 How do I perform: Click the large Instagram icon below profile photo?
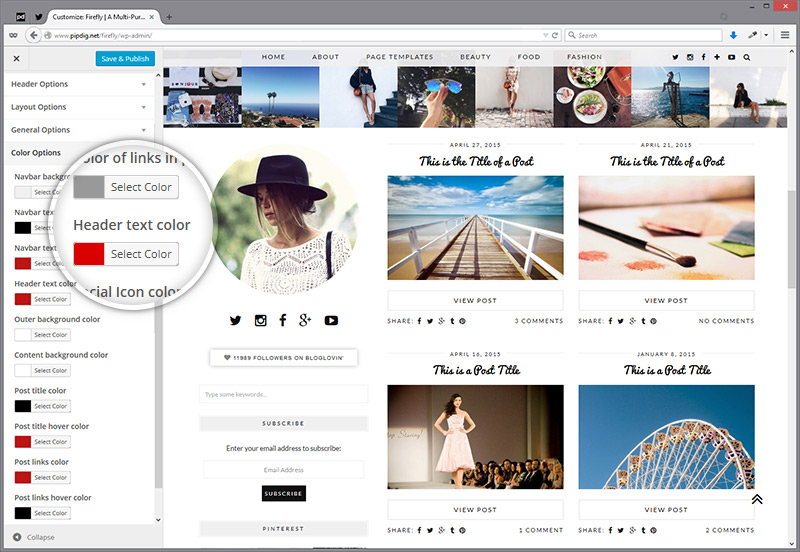pyautogui.click(x=261, y=321)
